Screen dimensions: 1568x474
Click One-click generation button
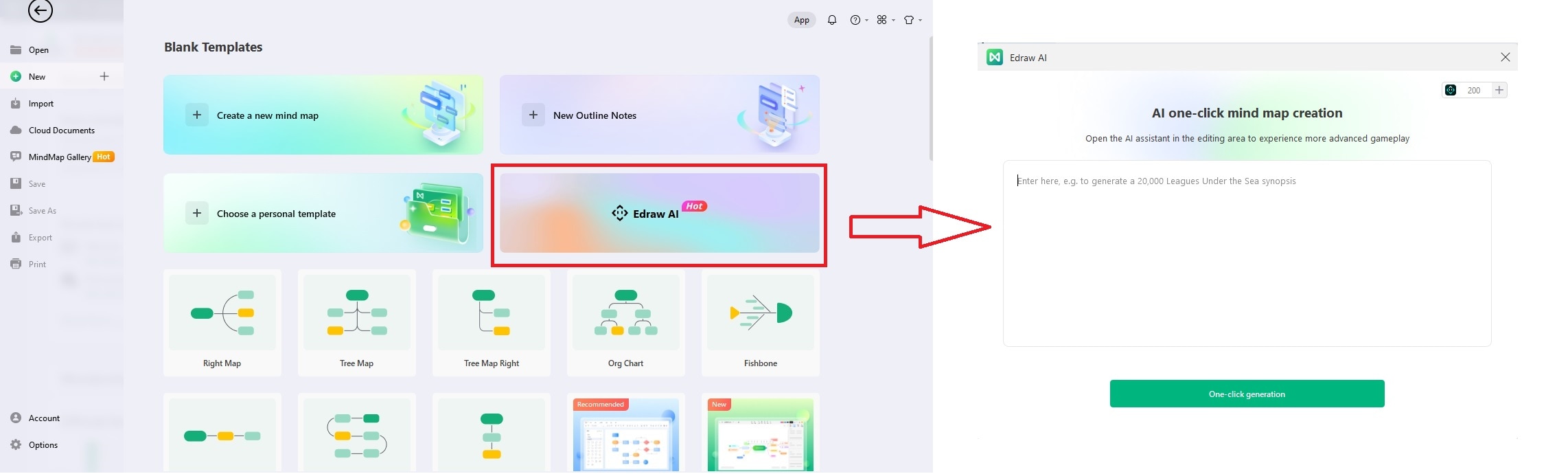[x=1247, y=394]
